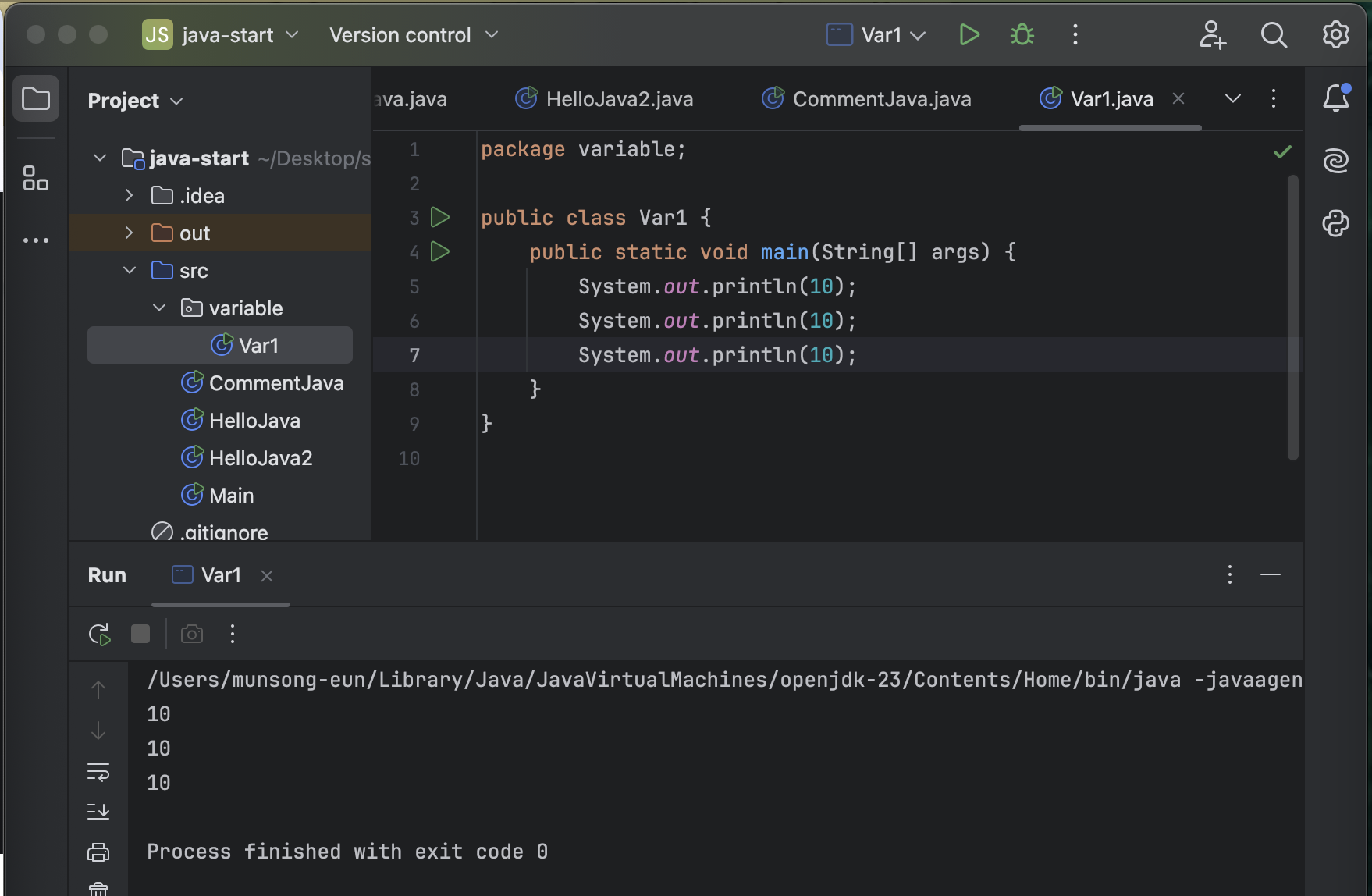Close the Var1 run tab

coord(267,576)
